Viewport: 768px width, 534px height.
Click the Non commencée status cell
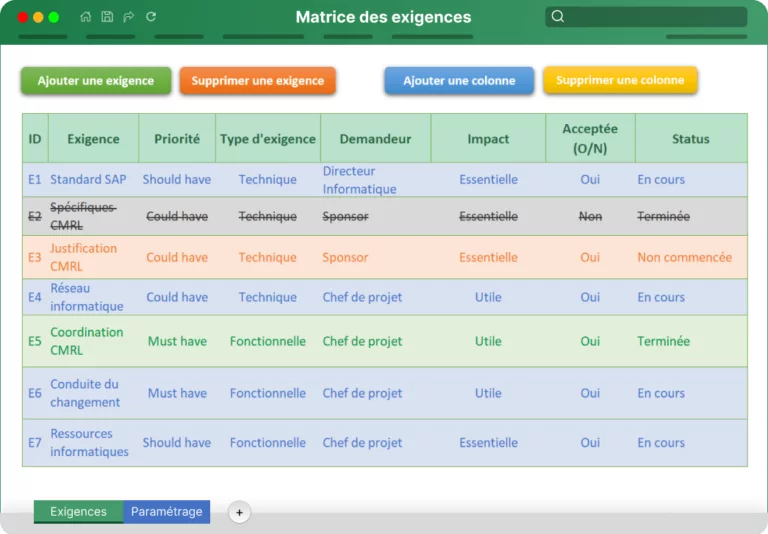[691, 258]
